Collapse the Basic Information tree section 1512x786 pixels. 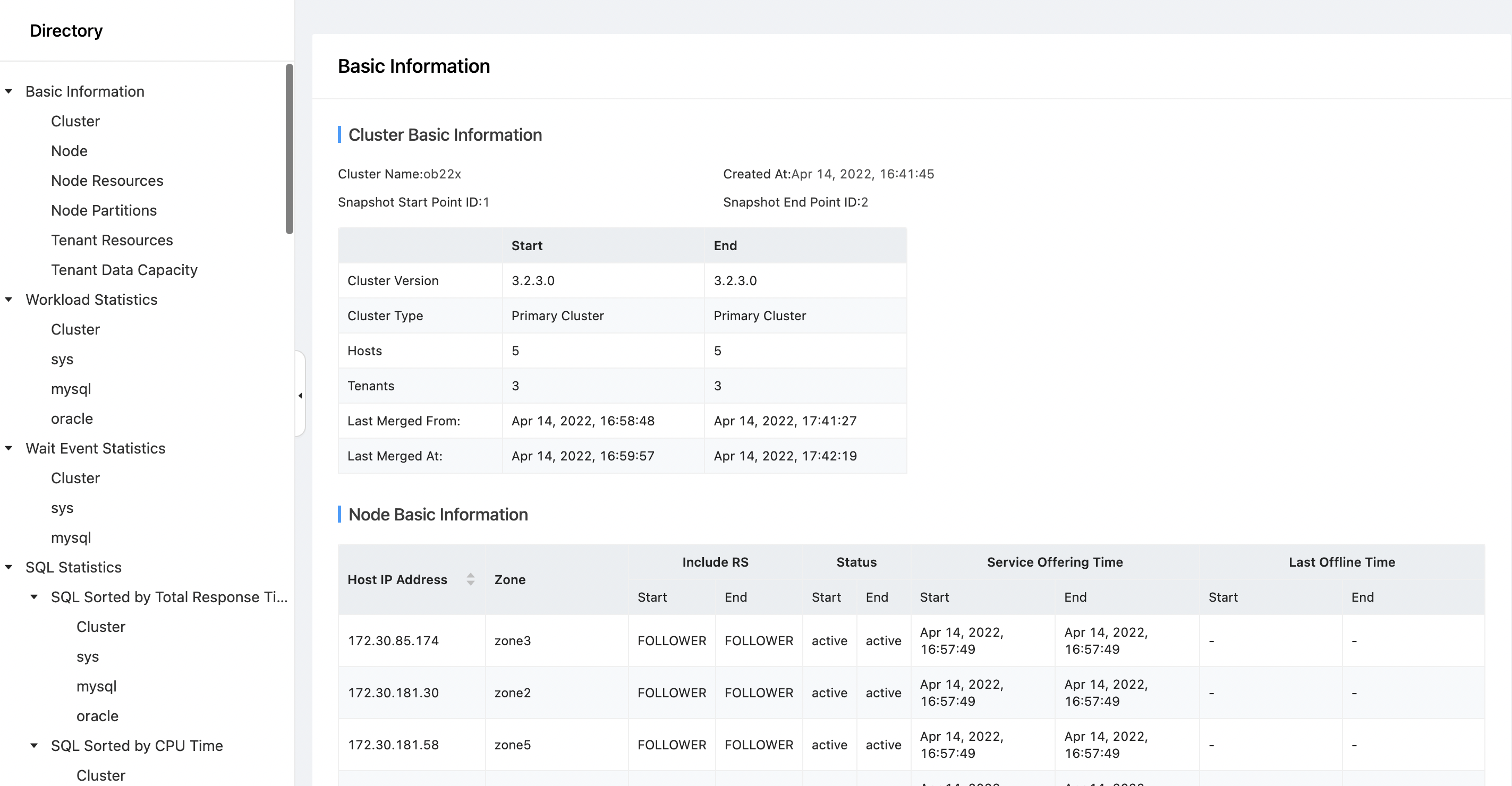pyautogui.click(x=8, y=91)
